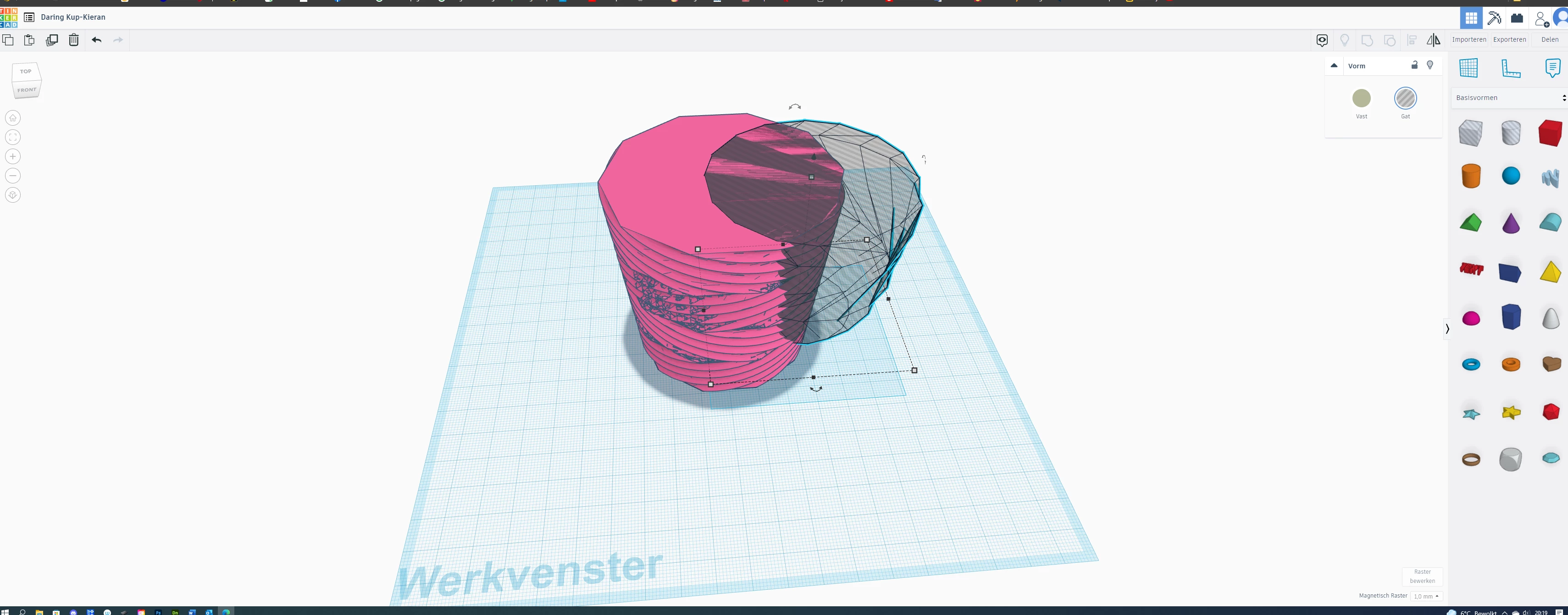Set the shape to Gat (hole)

[x=1405, y=99]
